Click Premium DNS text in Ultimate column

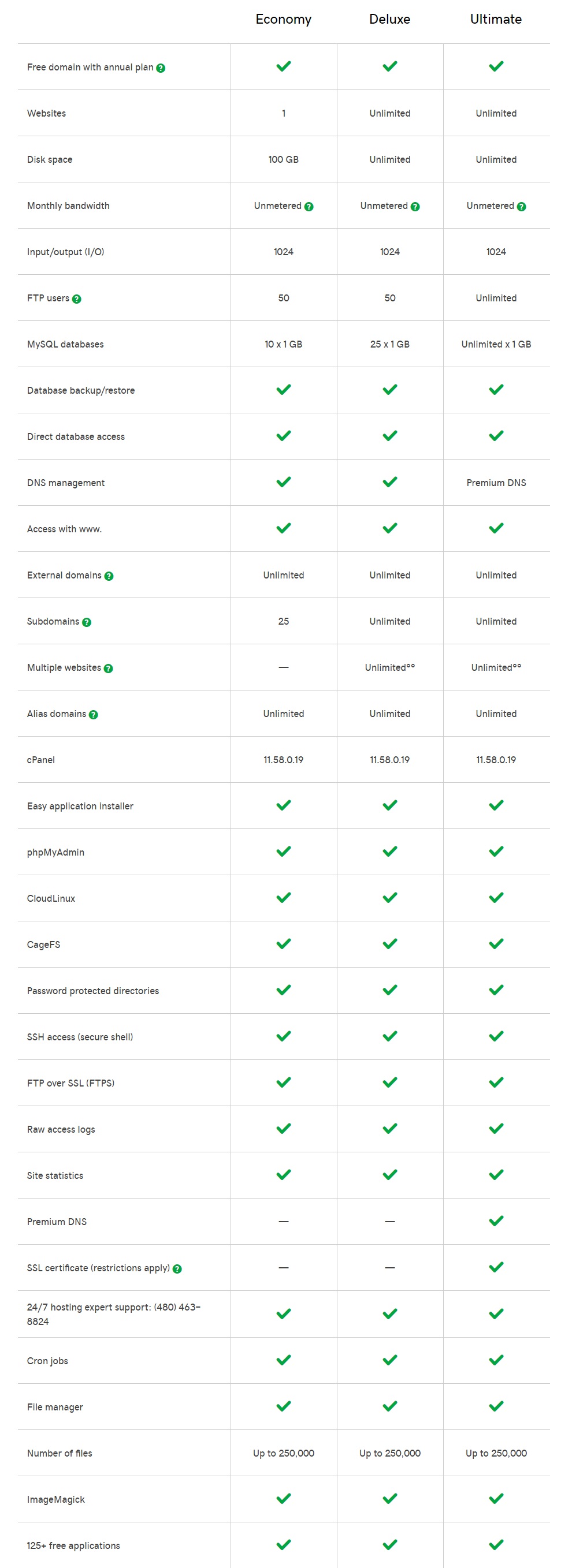[496, 483]
